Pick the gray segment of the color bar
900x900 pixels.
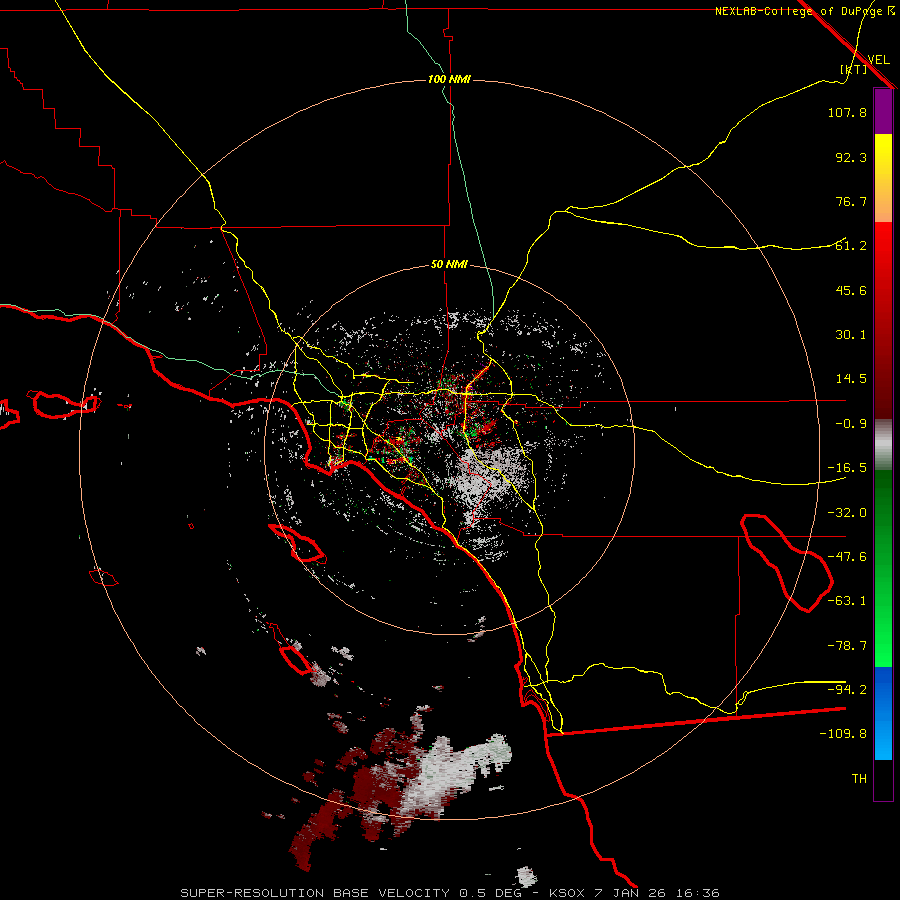point(883,445)
